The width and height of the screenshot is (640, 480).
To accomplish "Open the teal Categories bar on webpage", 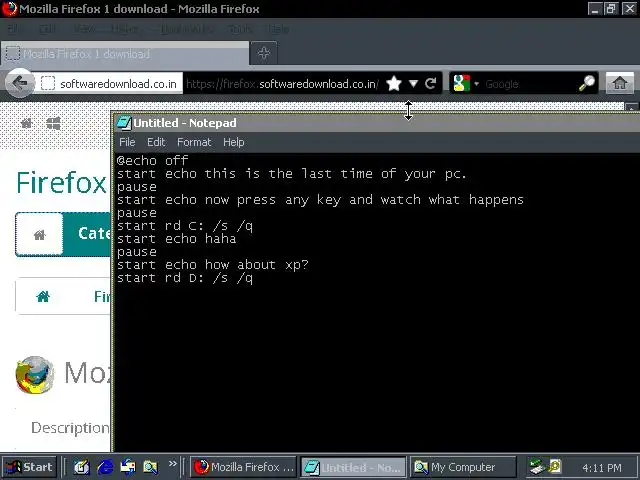I will 87,234.
